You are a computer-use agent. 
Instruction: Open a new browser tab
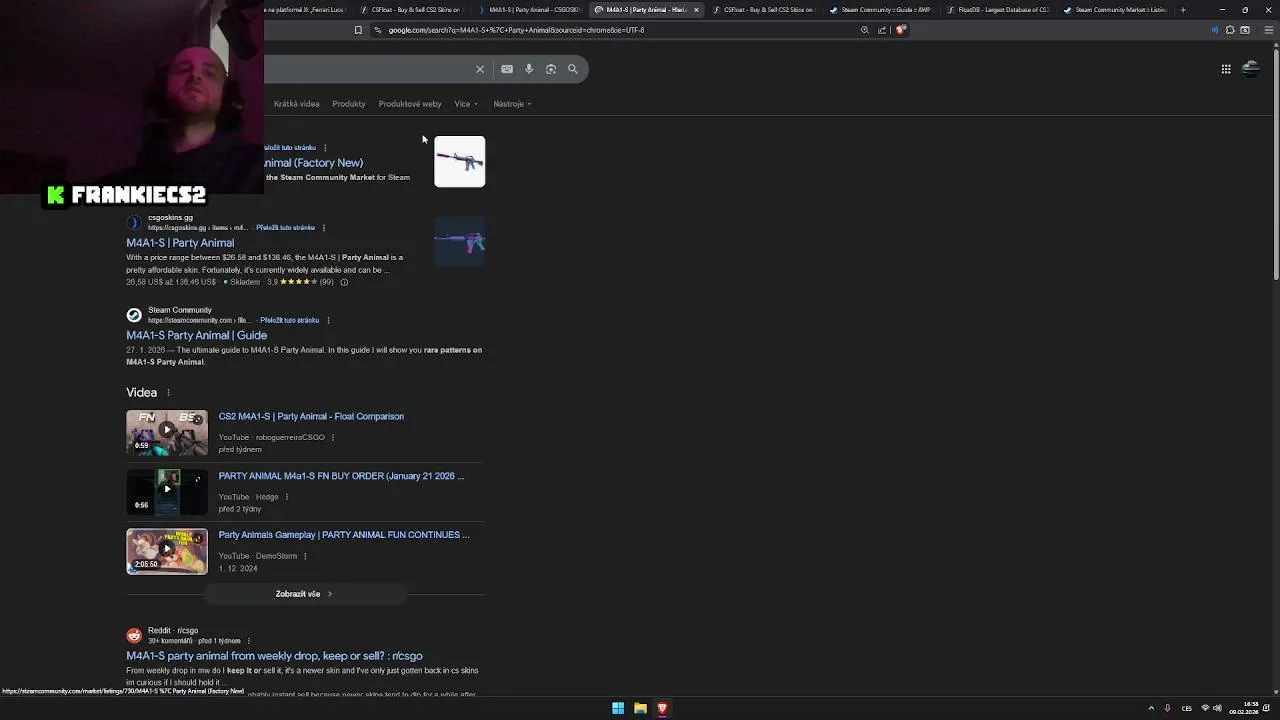coord(1183,10)
